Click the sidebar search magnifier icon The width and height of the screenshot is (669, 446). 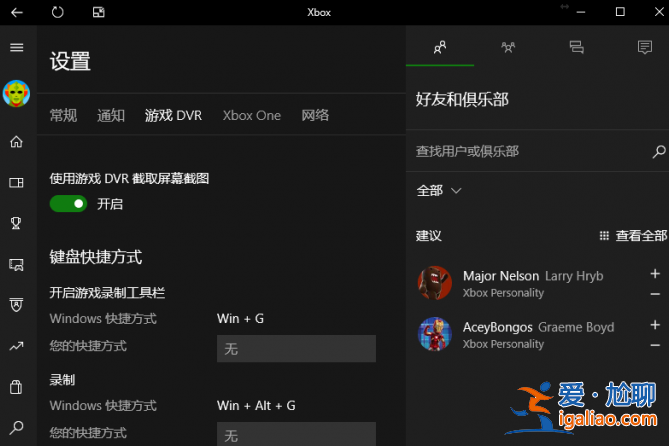(x=17, y=427)
